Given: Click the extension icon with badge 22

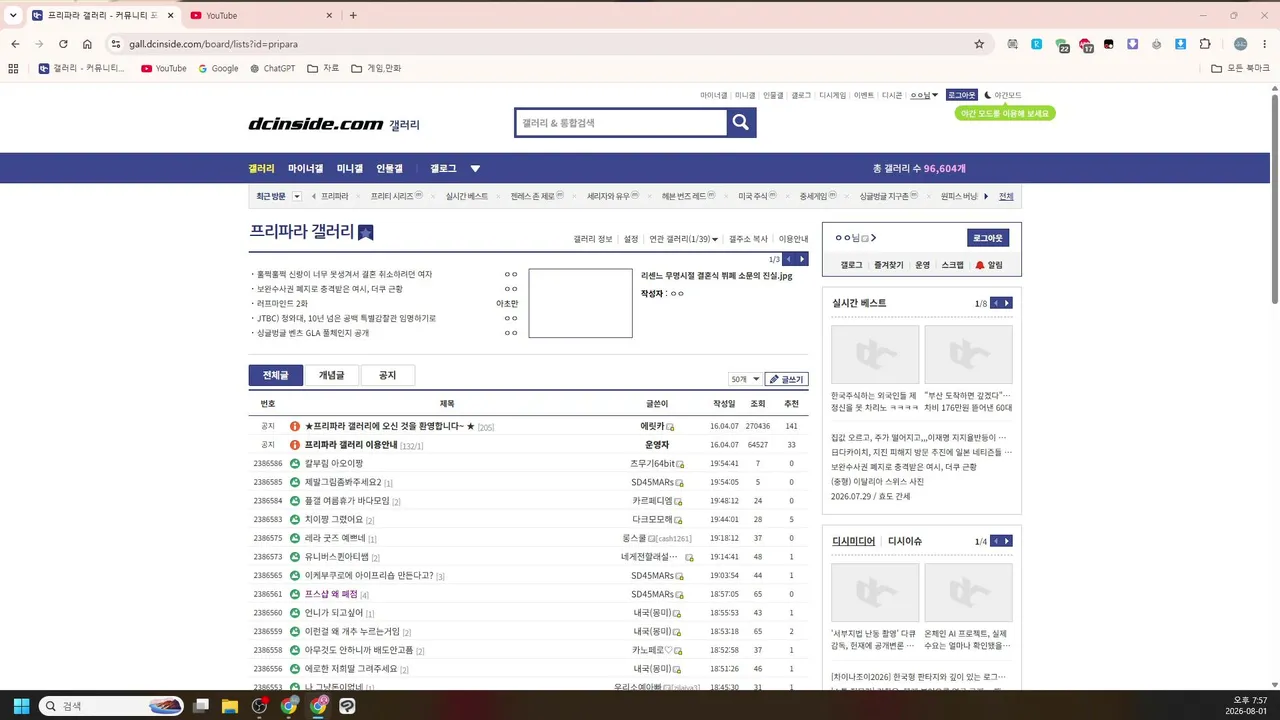Looking at the screenshot, I should (x=1062, y=45).
